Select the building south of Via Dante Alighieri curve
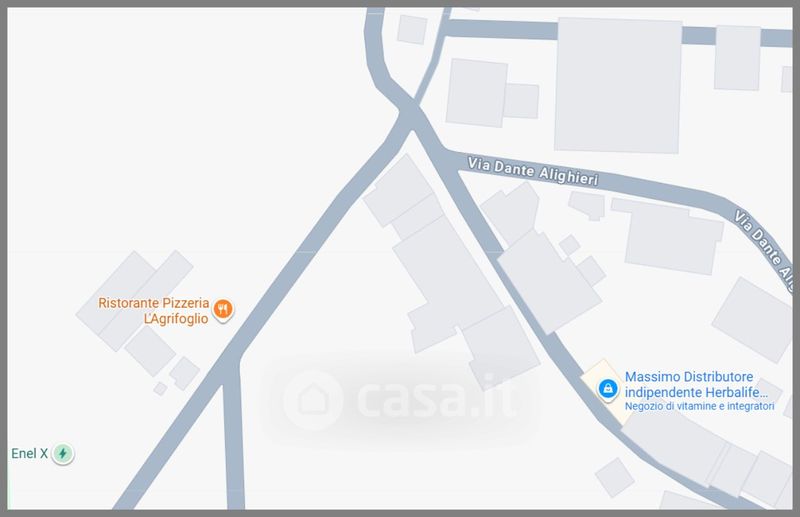 click(x=670, y=236)
